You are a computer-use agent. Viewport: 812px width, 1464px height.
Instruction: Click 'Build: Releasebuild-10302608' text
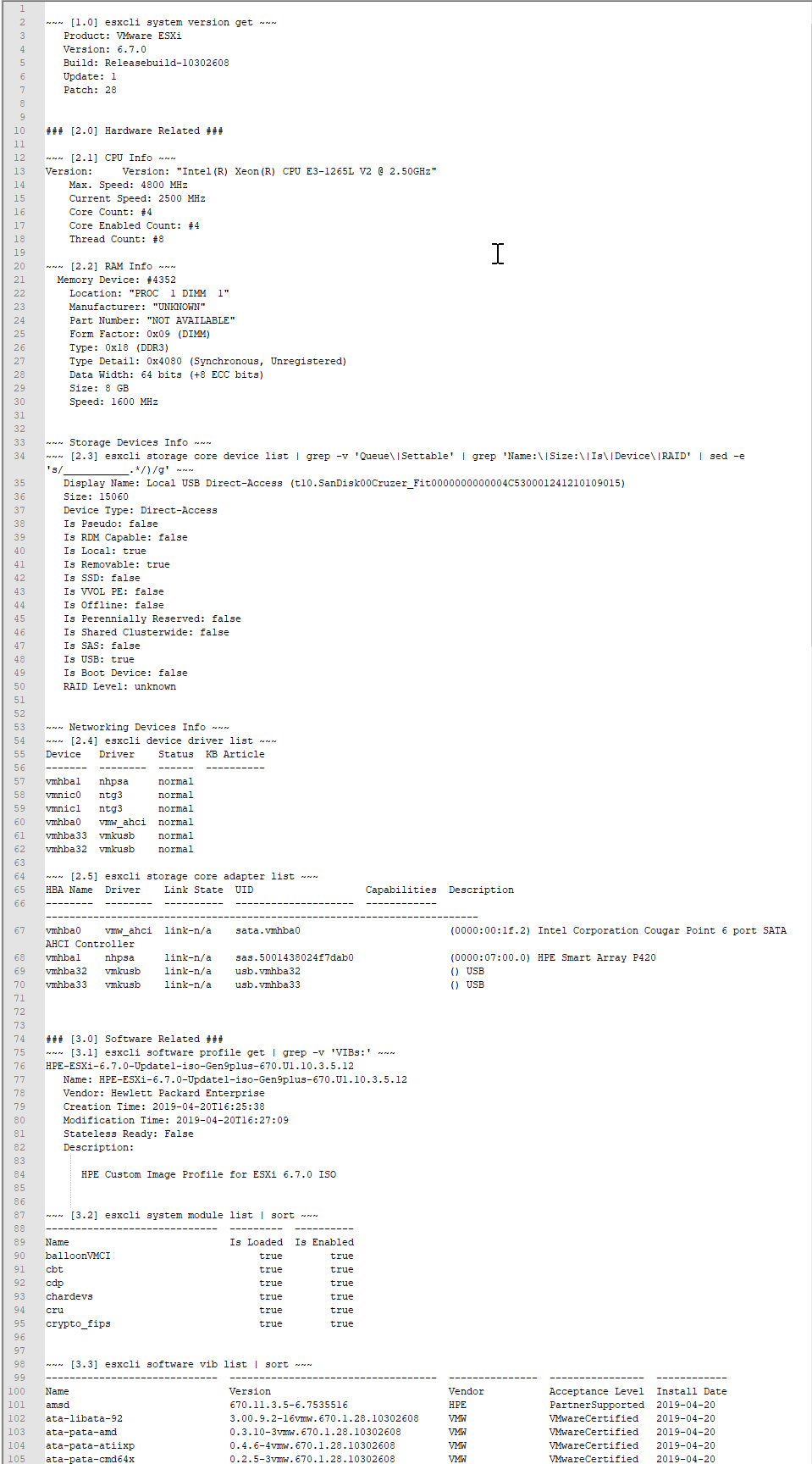pos(146,63)
